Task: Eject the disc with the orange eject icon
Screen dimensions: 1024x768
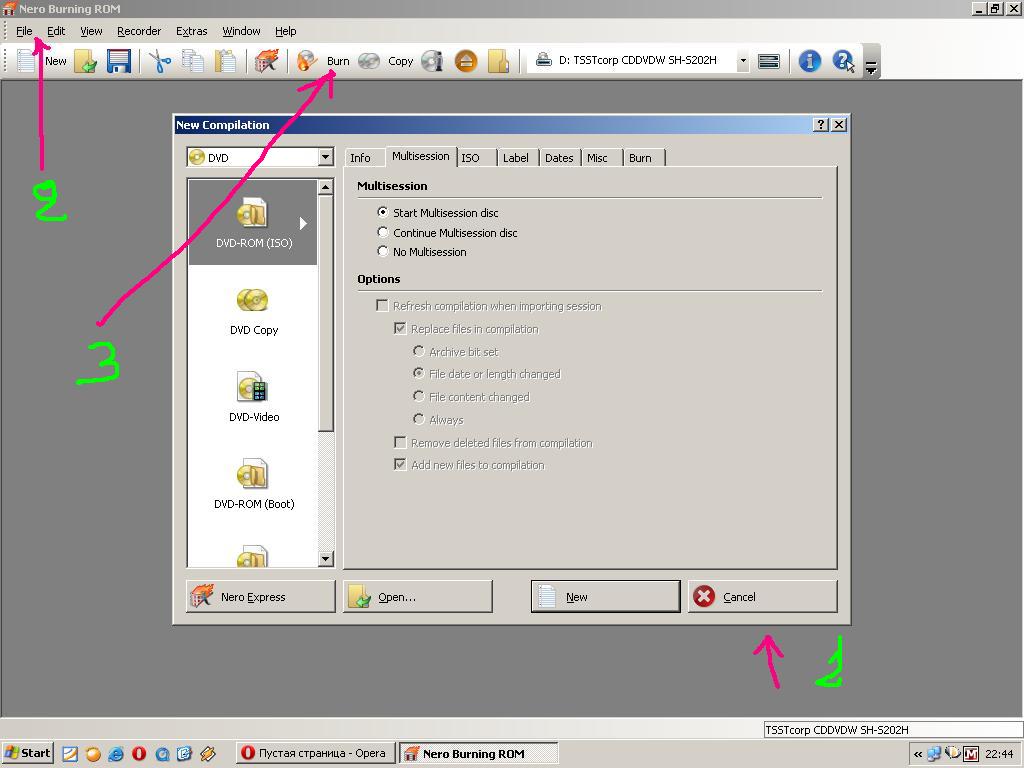Action: 466,61
